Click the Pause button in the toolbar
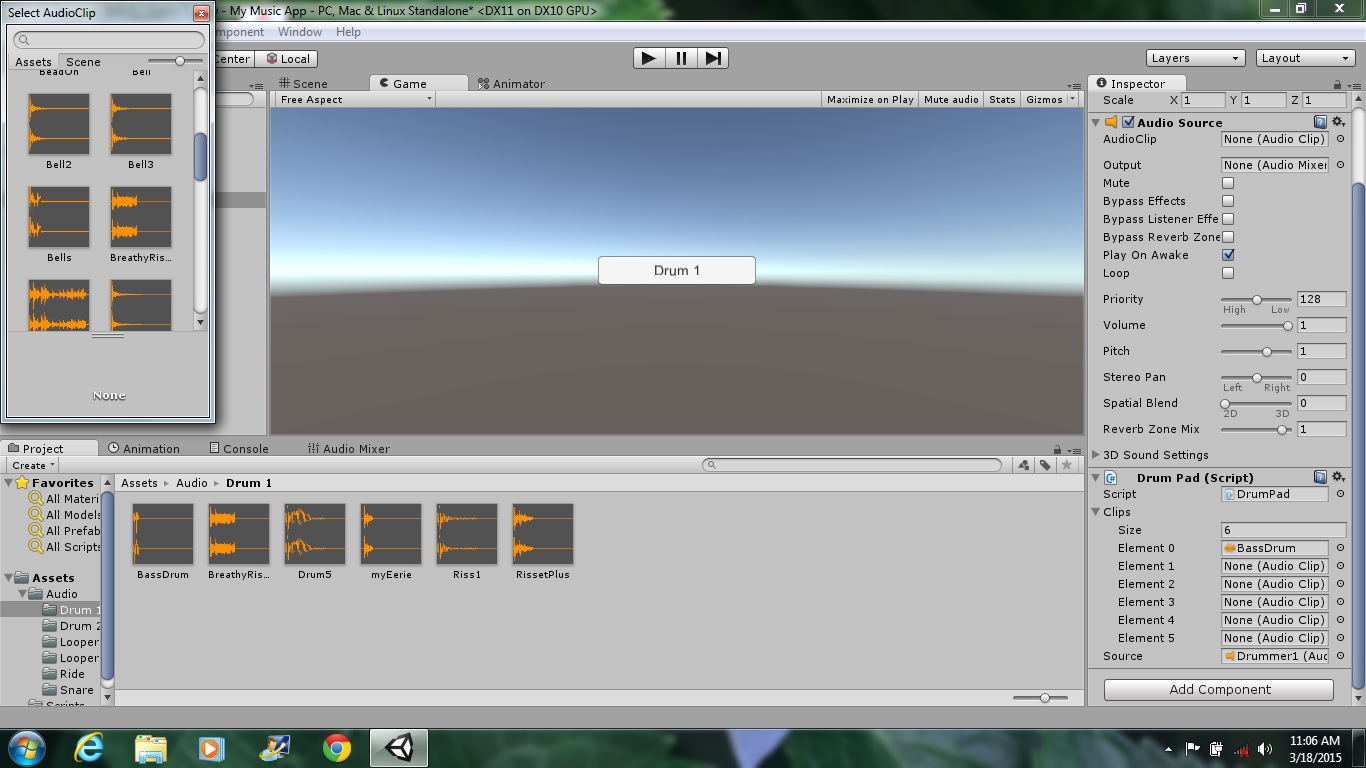 point(681,58)
